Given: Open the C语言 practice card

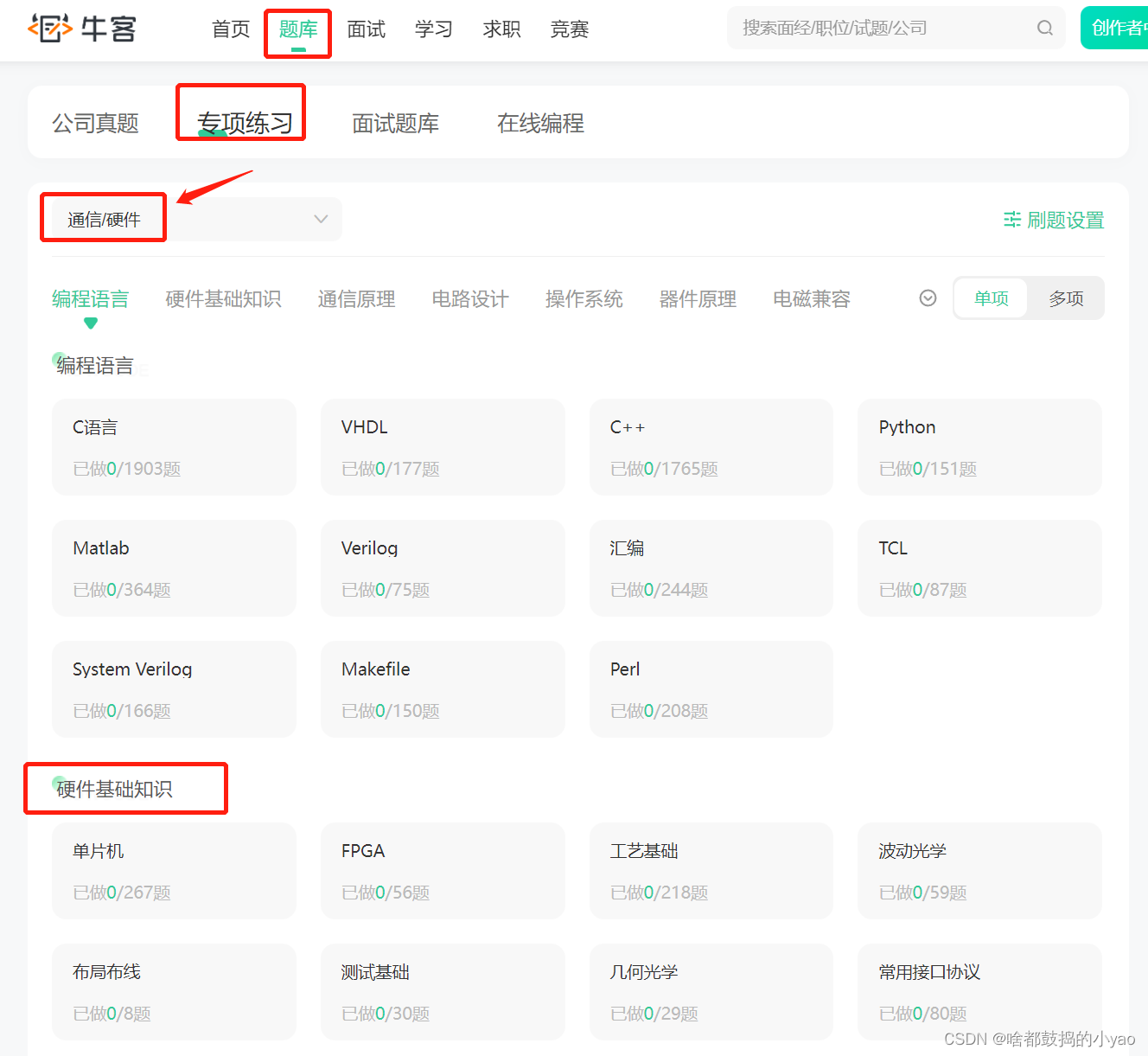Looking at the screenshot, I should (x=174, y=447).
